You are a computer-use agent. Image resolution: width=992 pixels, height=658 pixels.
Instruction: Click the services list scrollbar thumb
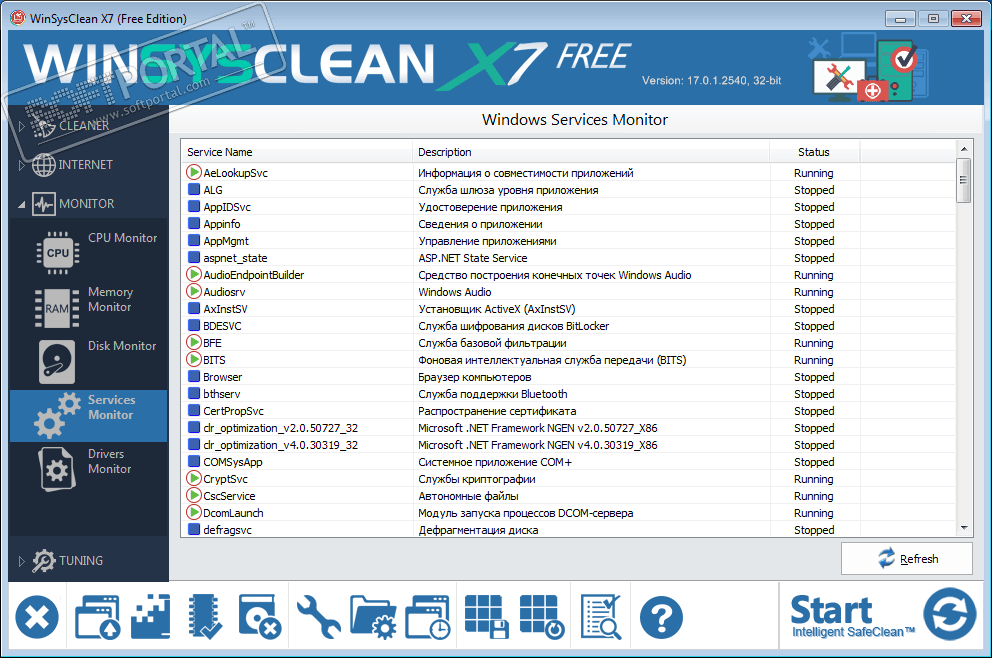click(x=964, y=180)
